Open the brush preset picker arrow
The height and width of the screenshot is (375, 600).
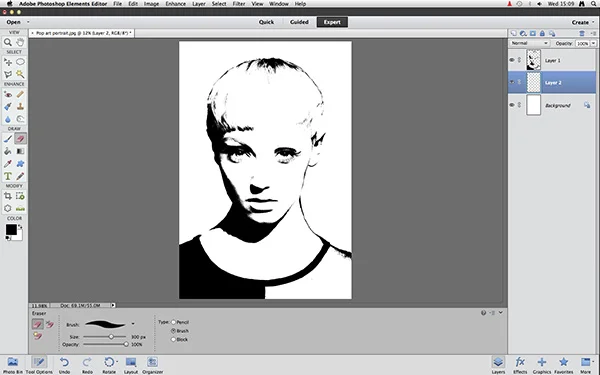[133, 324]
